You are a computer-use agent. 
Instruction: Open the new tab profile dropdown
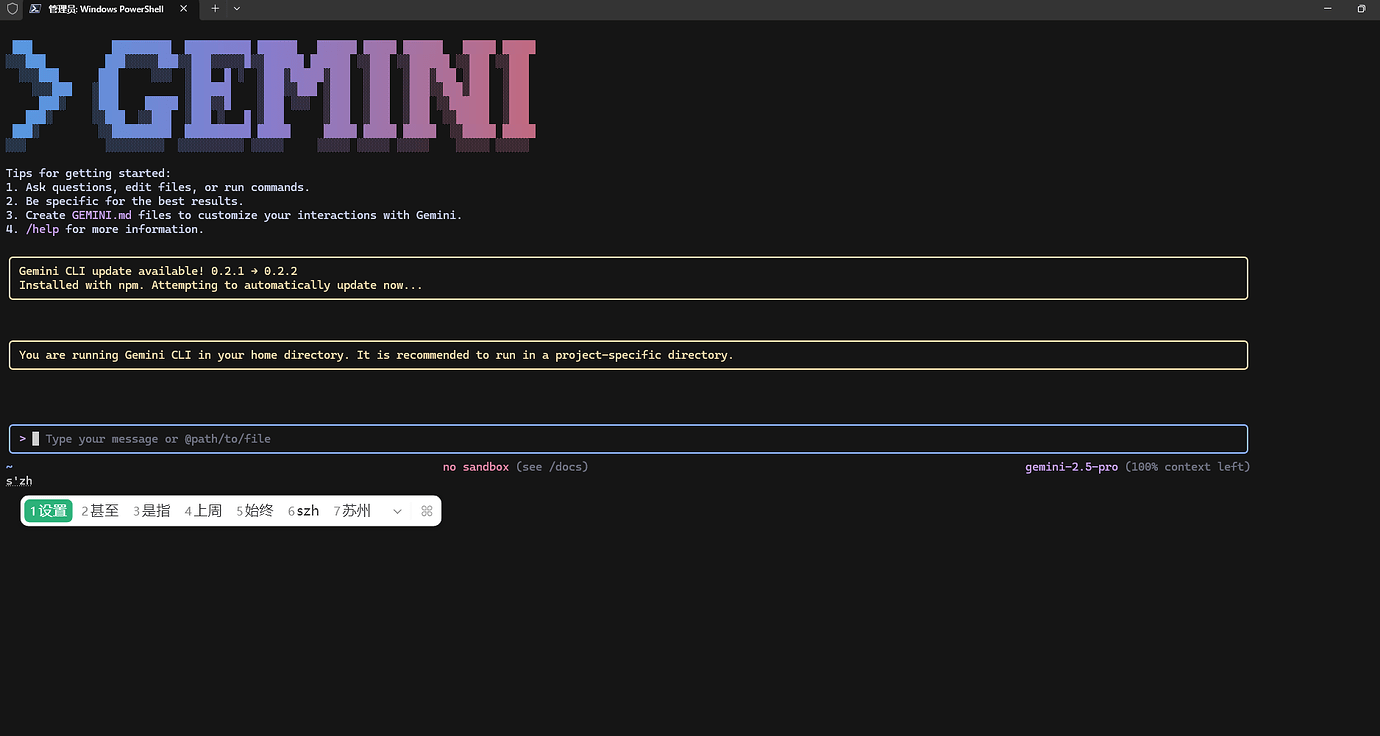tap(237, 8)
